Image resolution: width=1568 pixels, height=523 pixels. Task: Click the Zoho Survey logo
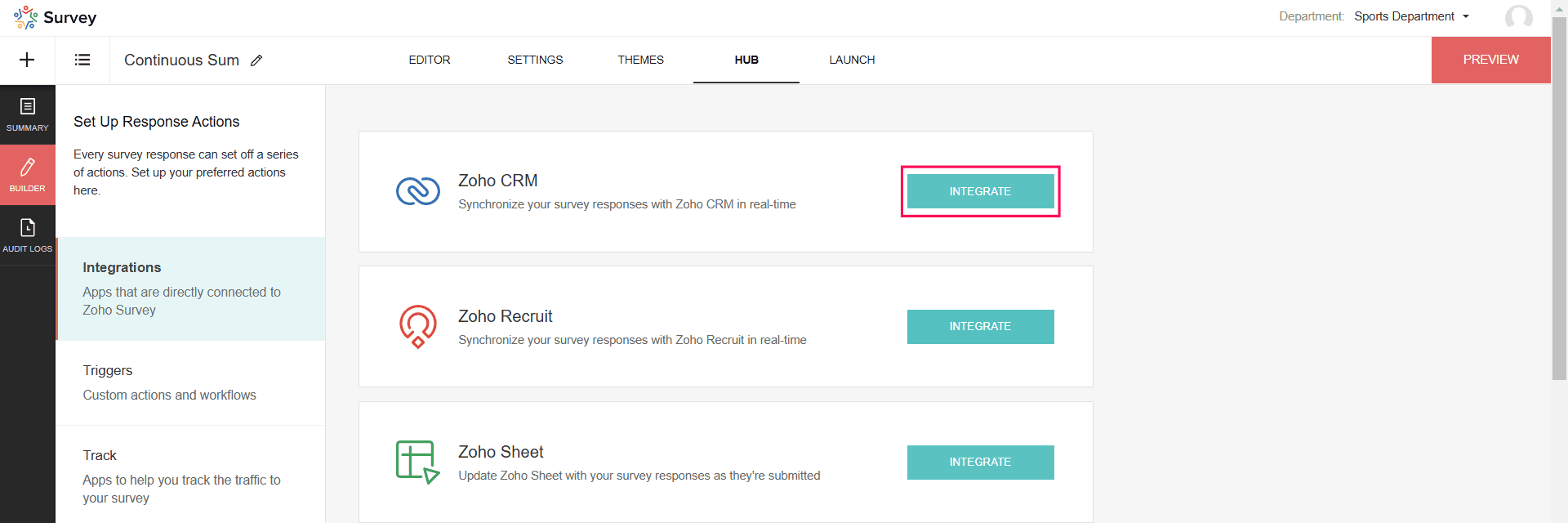(x=55, y=17)
